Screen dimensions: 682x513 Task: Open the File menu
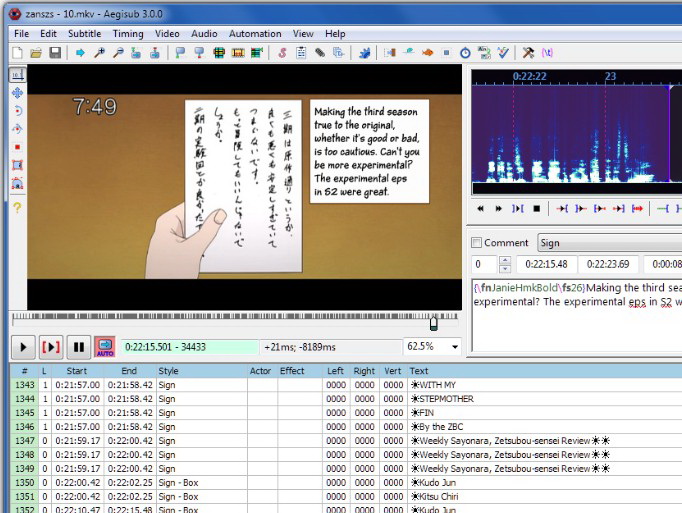pyautogui.click(x=21, y=34)
